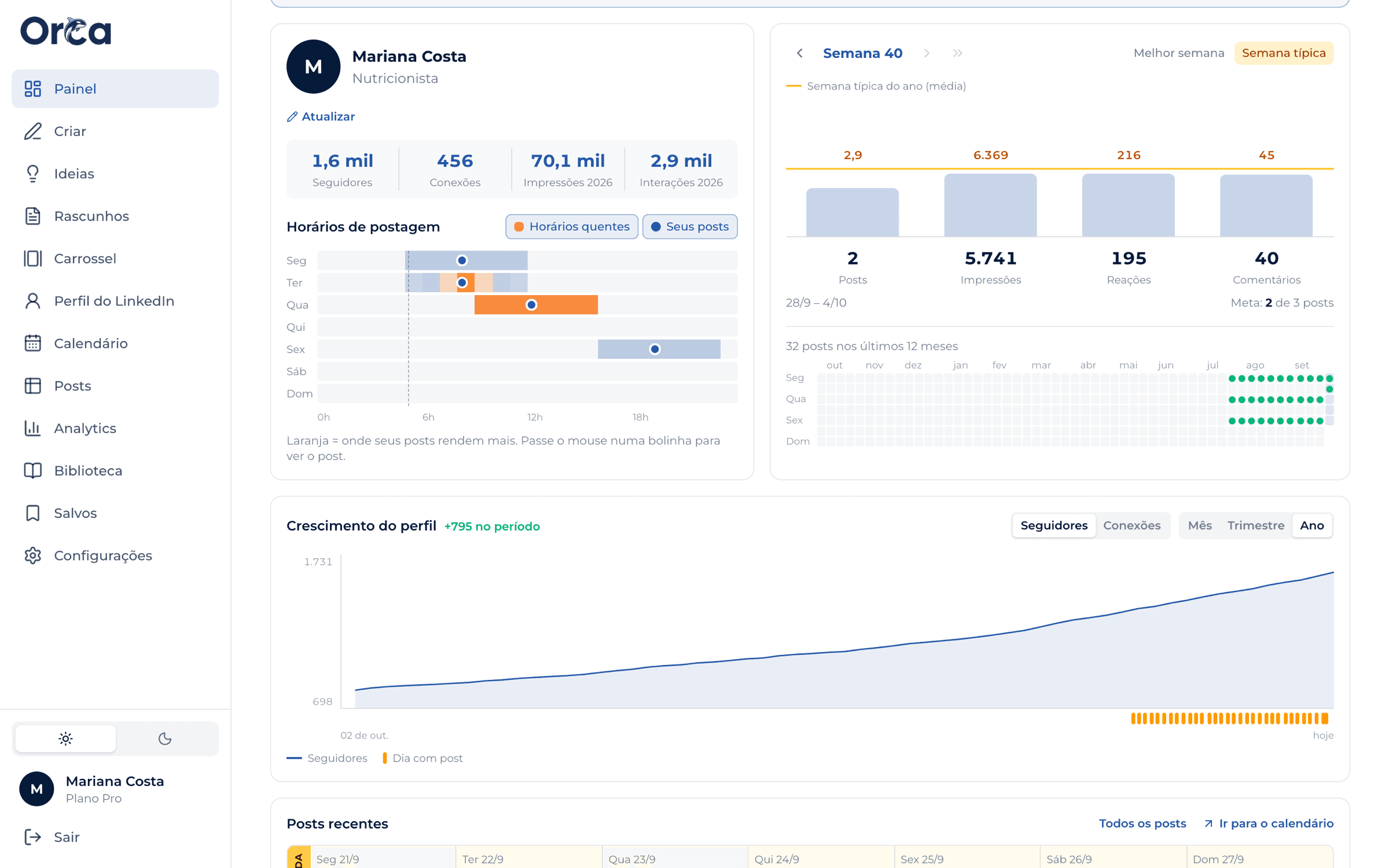
Task: Open Todos os posts link
Action: click(1142, 823)
